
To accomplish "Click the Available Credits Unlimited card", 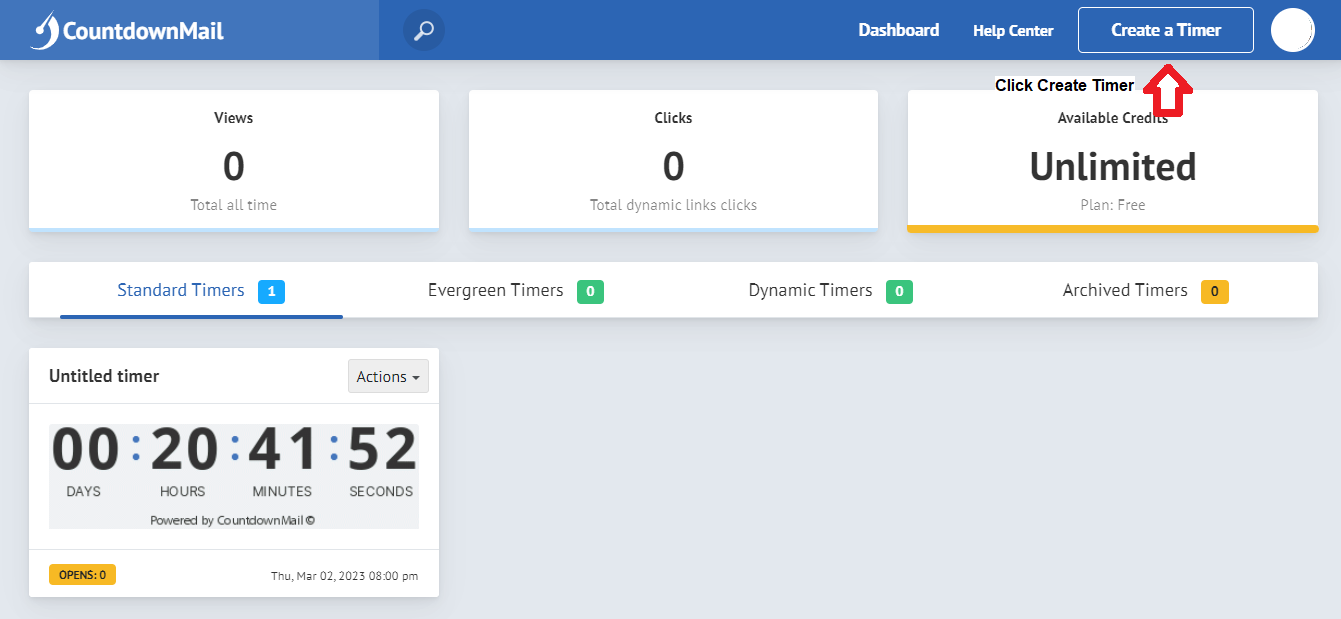I will [x=1113, y=161].
